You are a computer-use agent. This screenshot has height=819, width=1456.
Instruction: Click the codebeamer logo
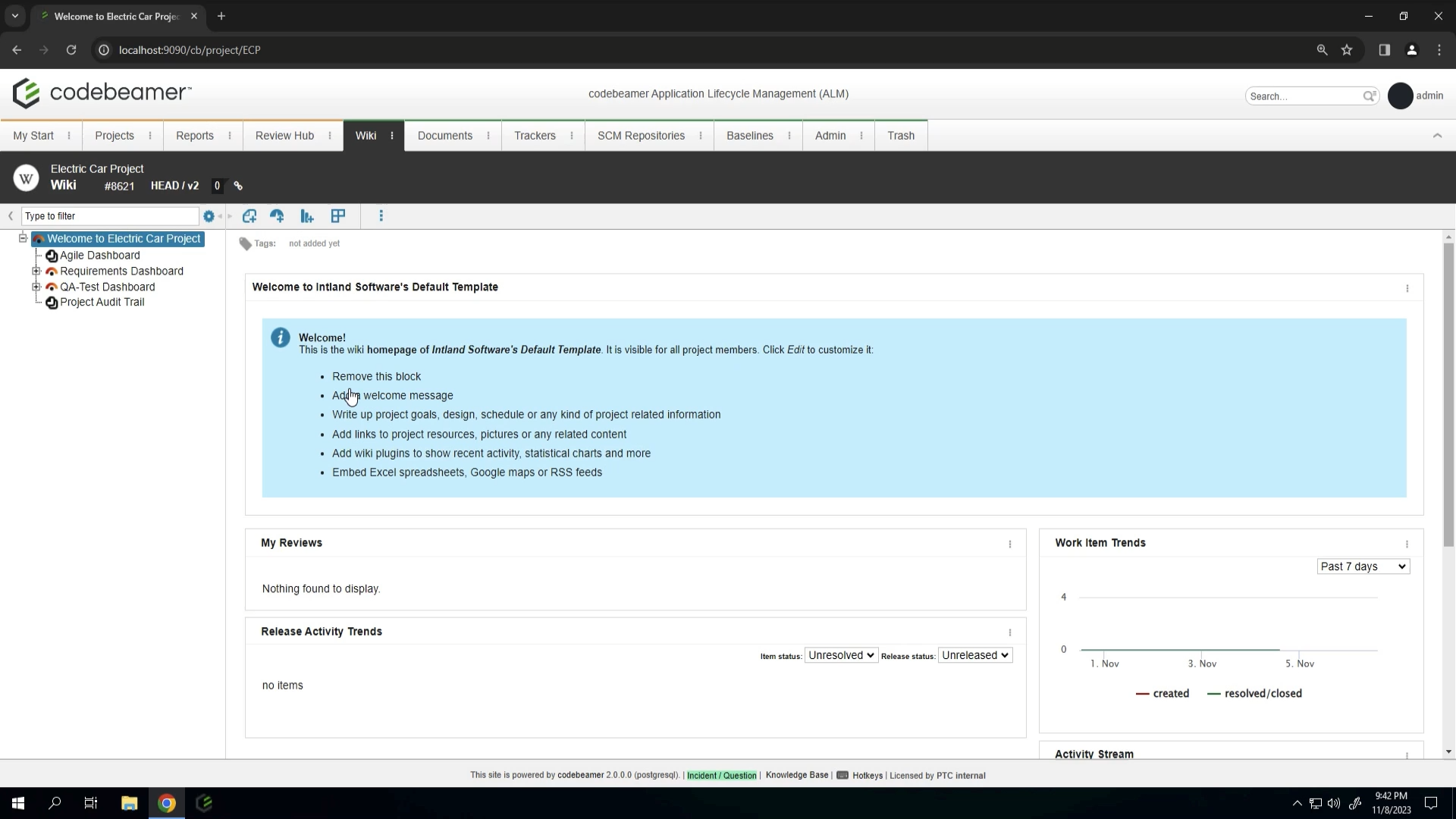(x=102, y=93)
